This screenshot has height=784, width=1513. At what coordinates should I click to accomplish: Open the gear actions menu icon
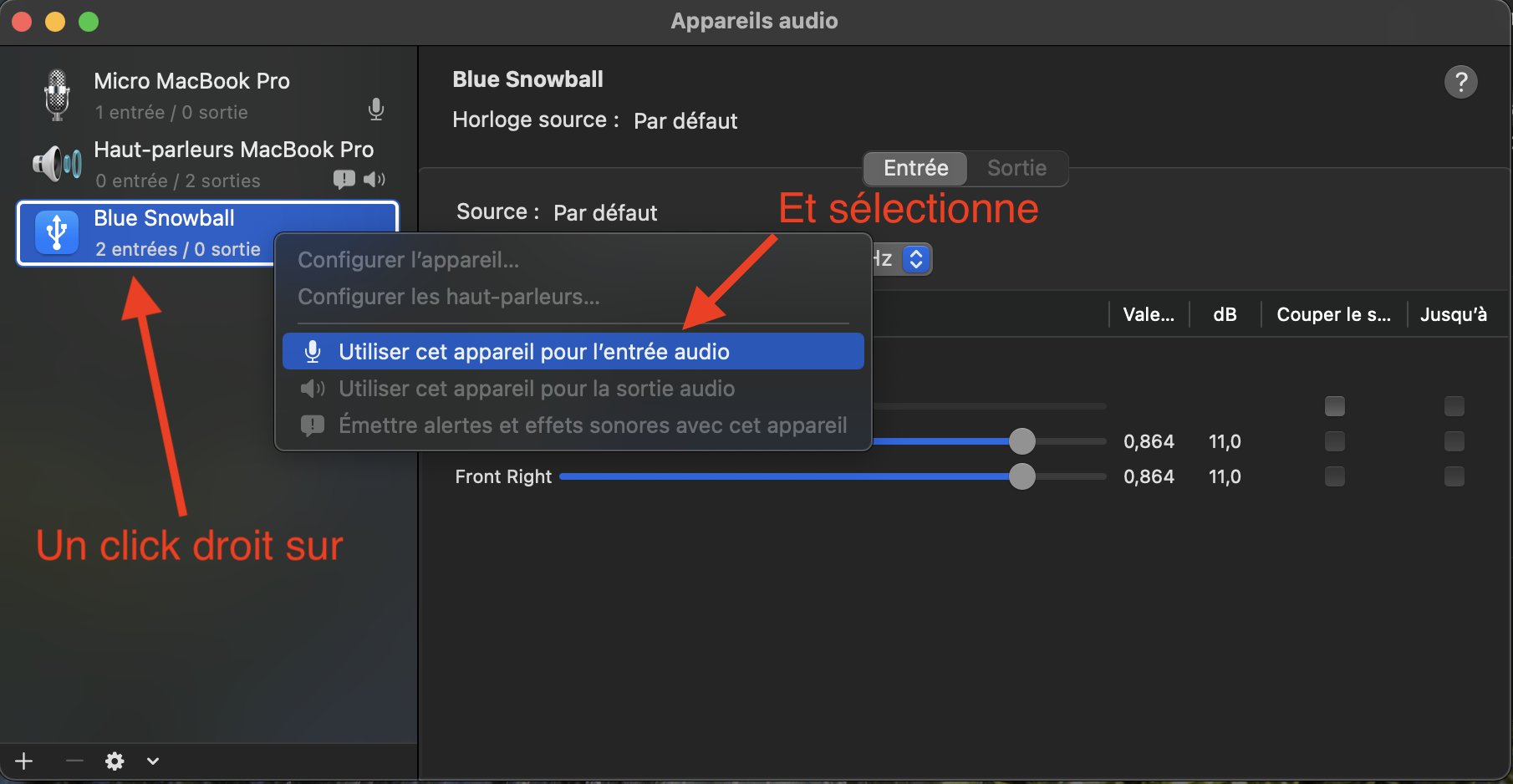[115, 761]
